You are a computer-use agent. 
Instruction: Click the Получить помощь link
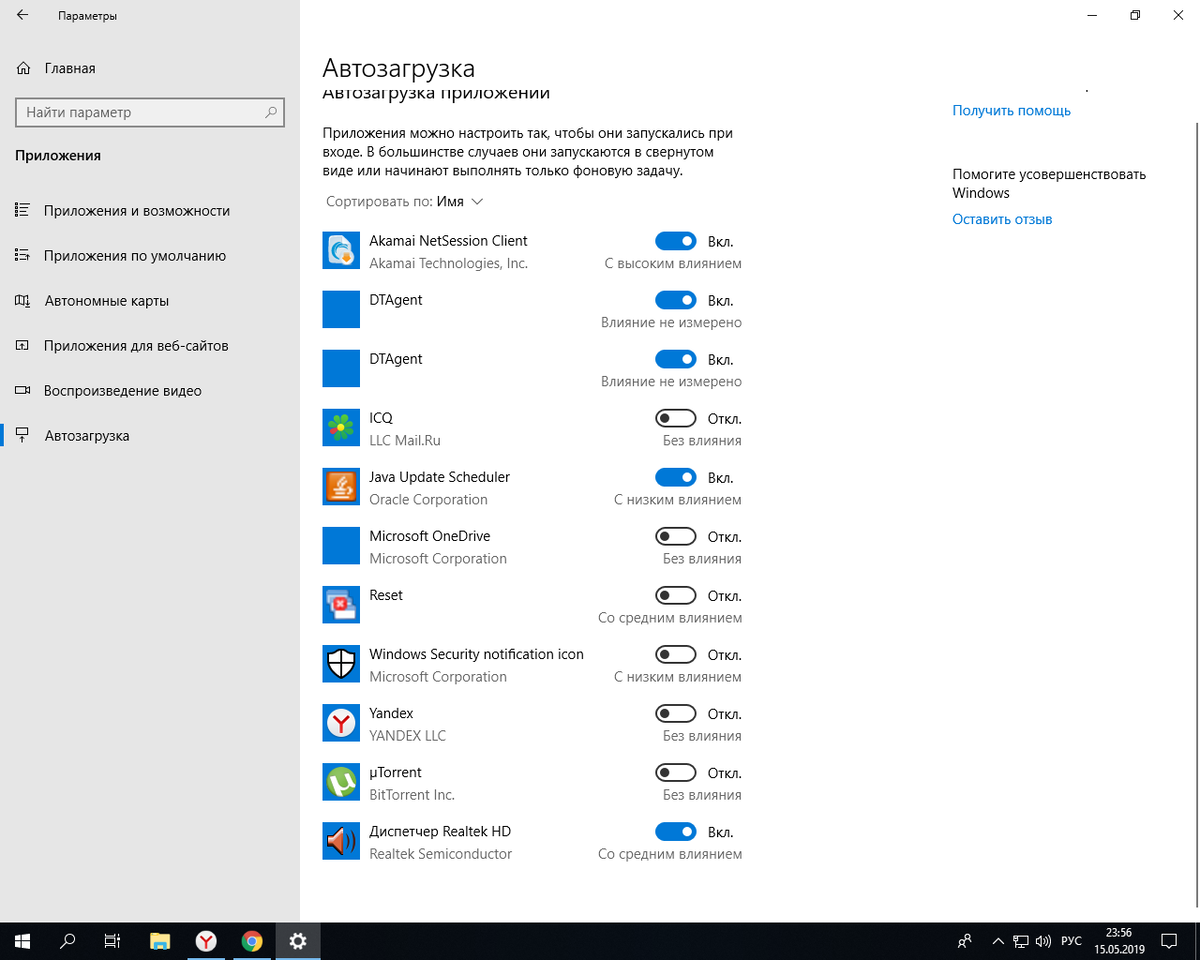point(1011,111)
